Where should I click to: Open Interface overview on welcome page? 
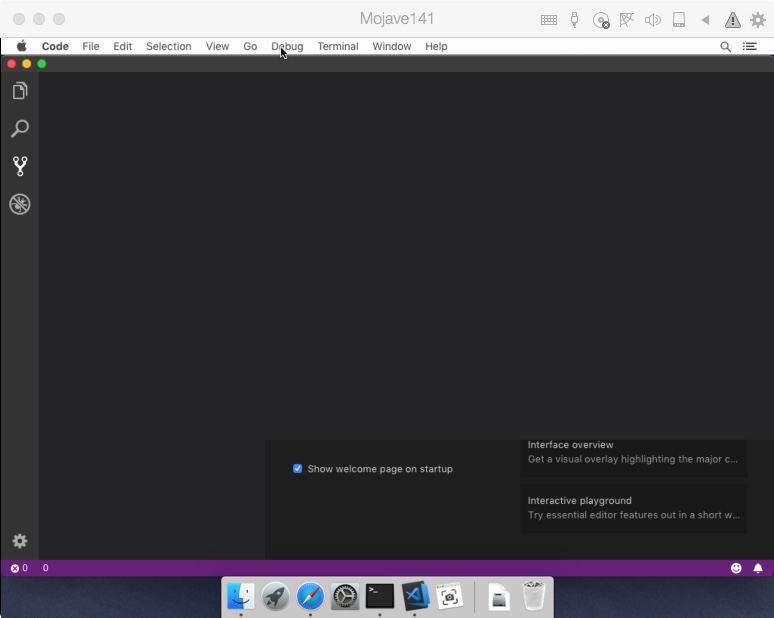coord(634,458)
